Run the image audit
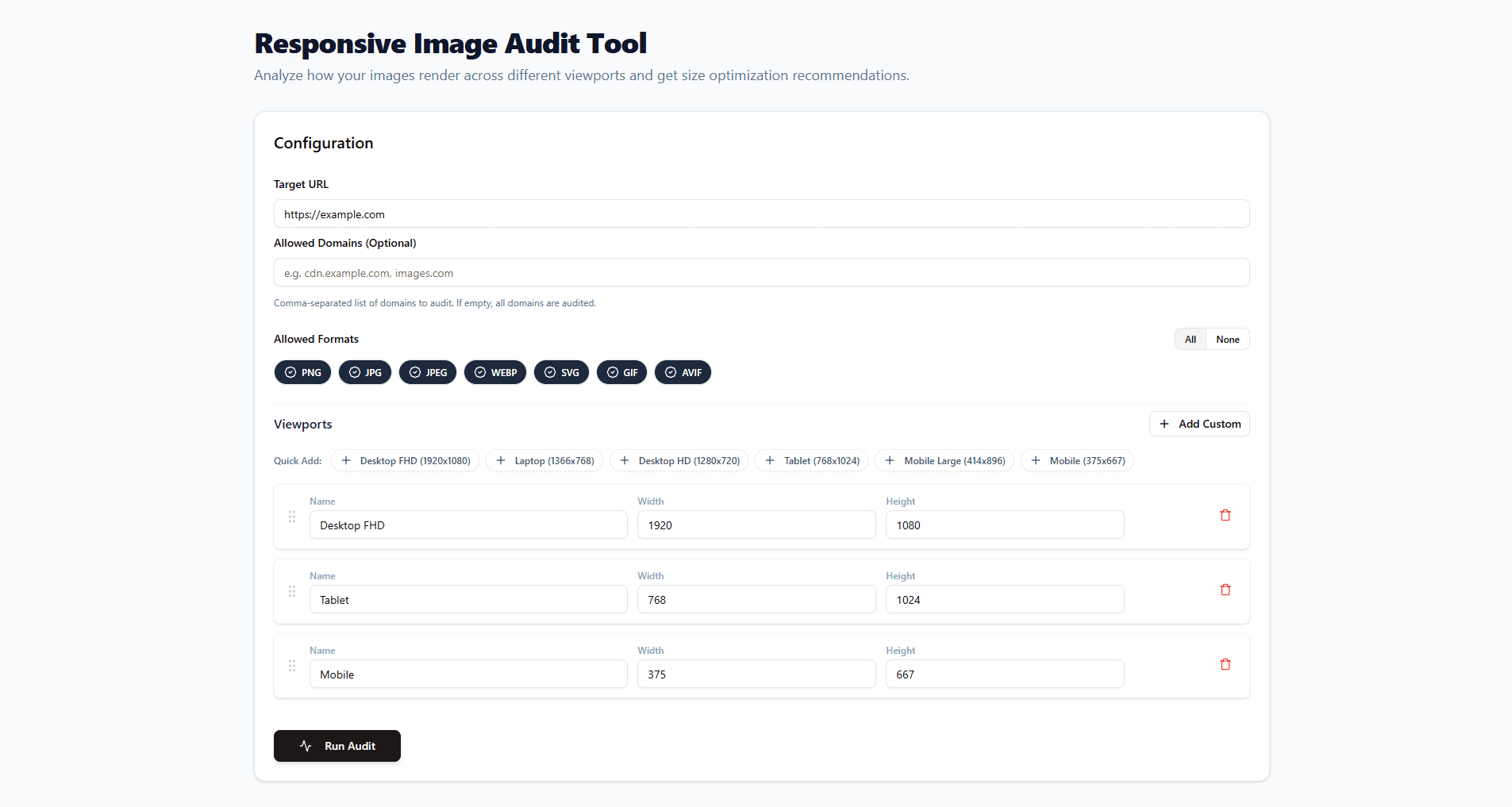Image resolution: width=1512 pixels, height=807 pixels. [x=337, y=746]
